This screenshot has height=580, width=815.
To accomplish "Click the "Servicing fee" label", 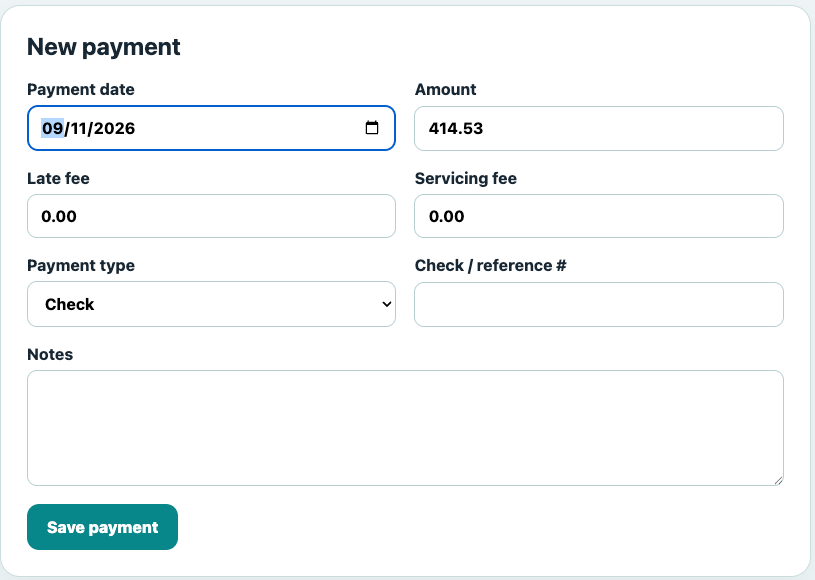I will click(466, 178).
